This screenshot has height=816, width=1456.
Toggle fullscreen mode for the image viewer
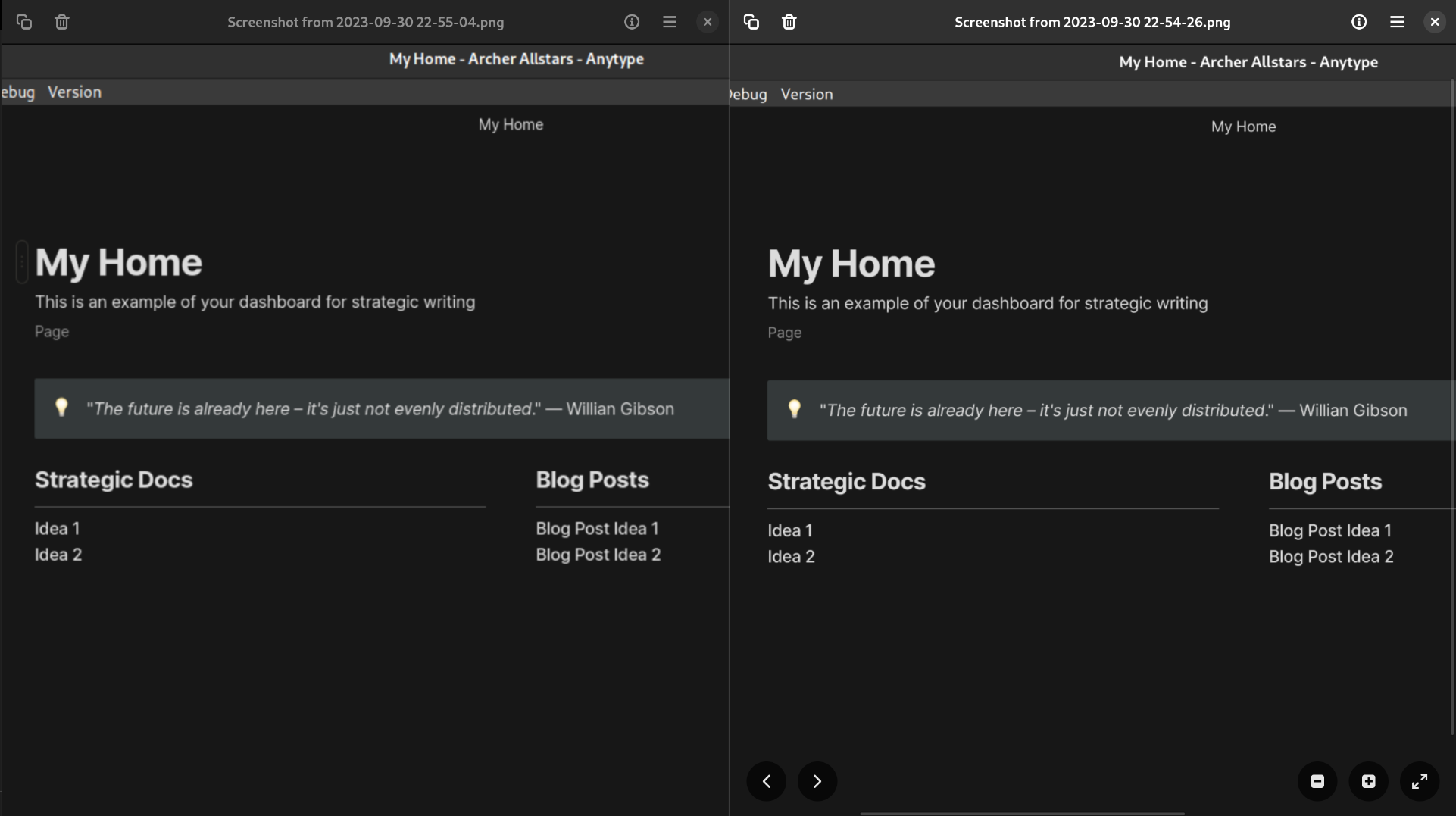tap(1419, 781)
